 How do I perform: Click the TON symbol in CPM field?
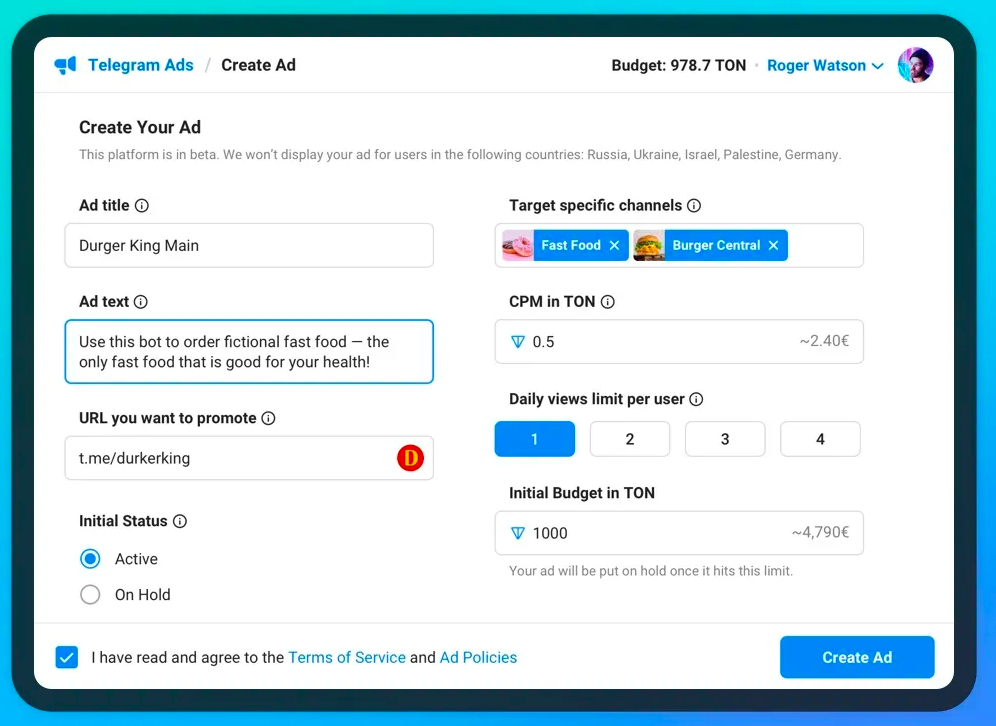tap(518, 342)
